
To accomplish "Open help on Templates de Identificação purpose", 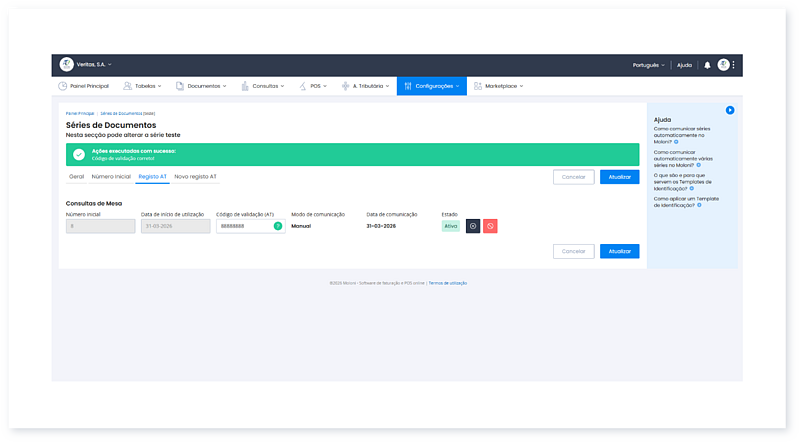I will point(682,182).
